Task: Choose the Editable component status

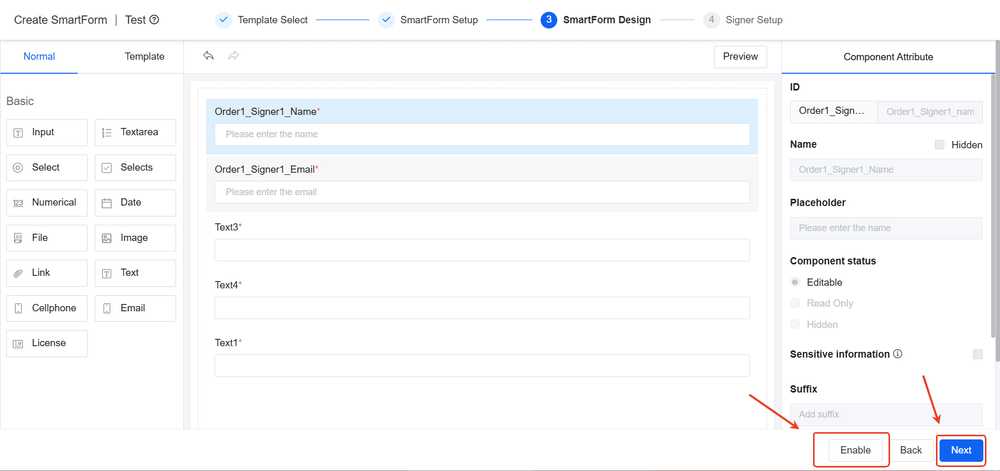Action: click(x=796, y=282)
